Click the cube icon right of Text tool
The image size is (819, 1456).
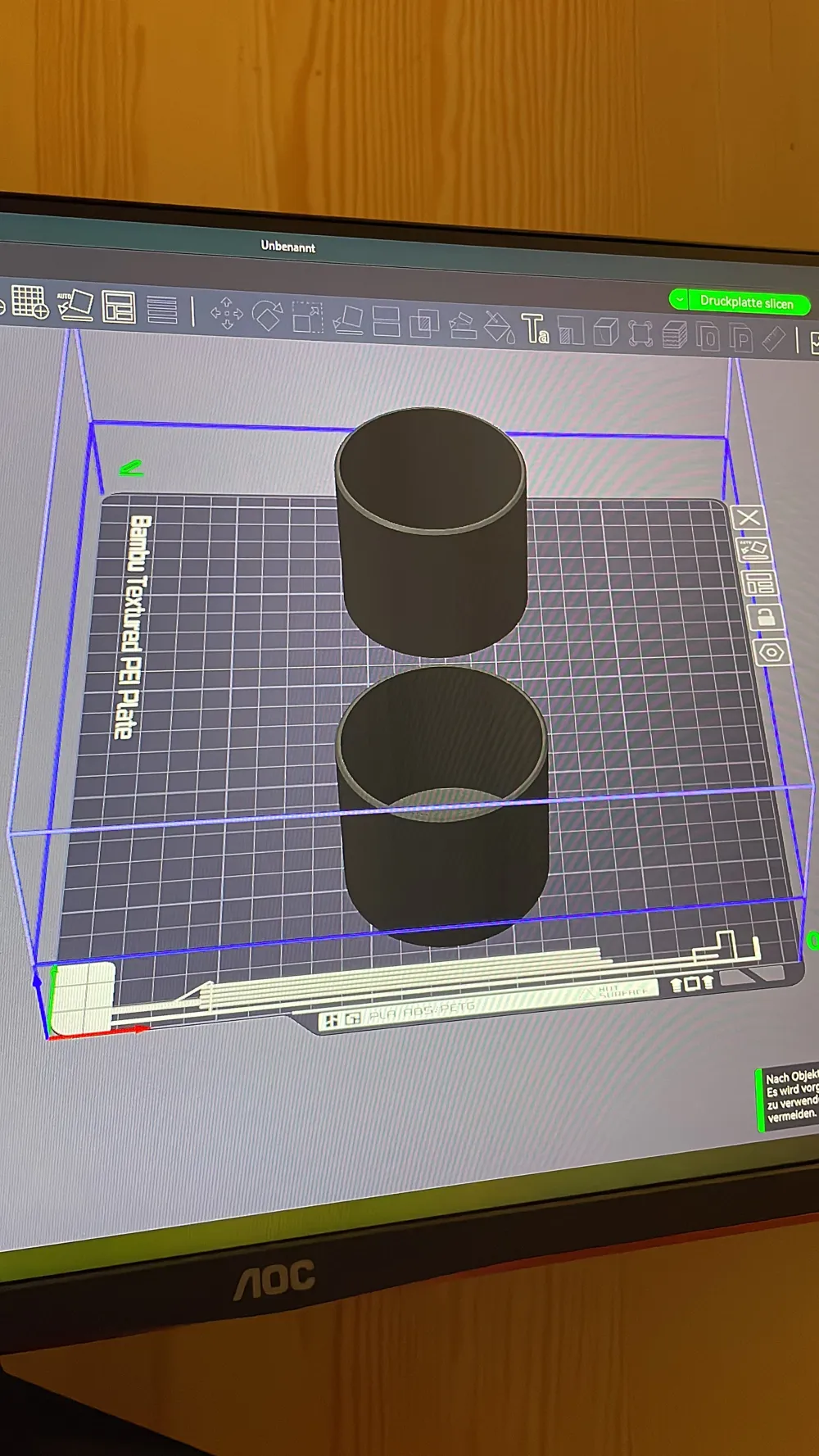coord(605,333)
